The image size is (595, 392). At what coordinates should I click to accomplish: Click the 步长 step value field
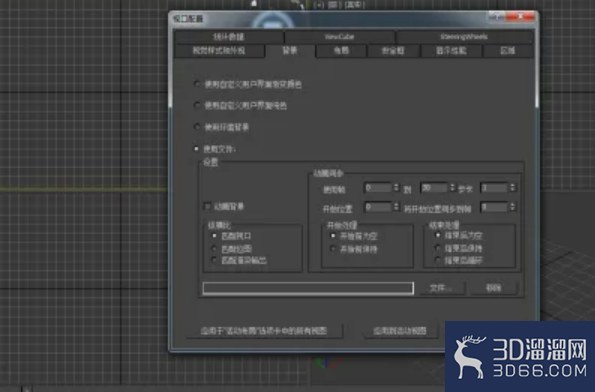pos(494,188)
